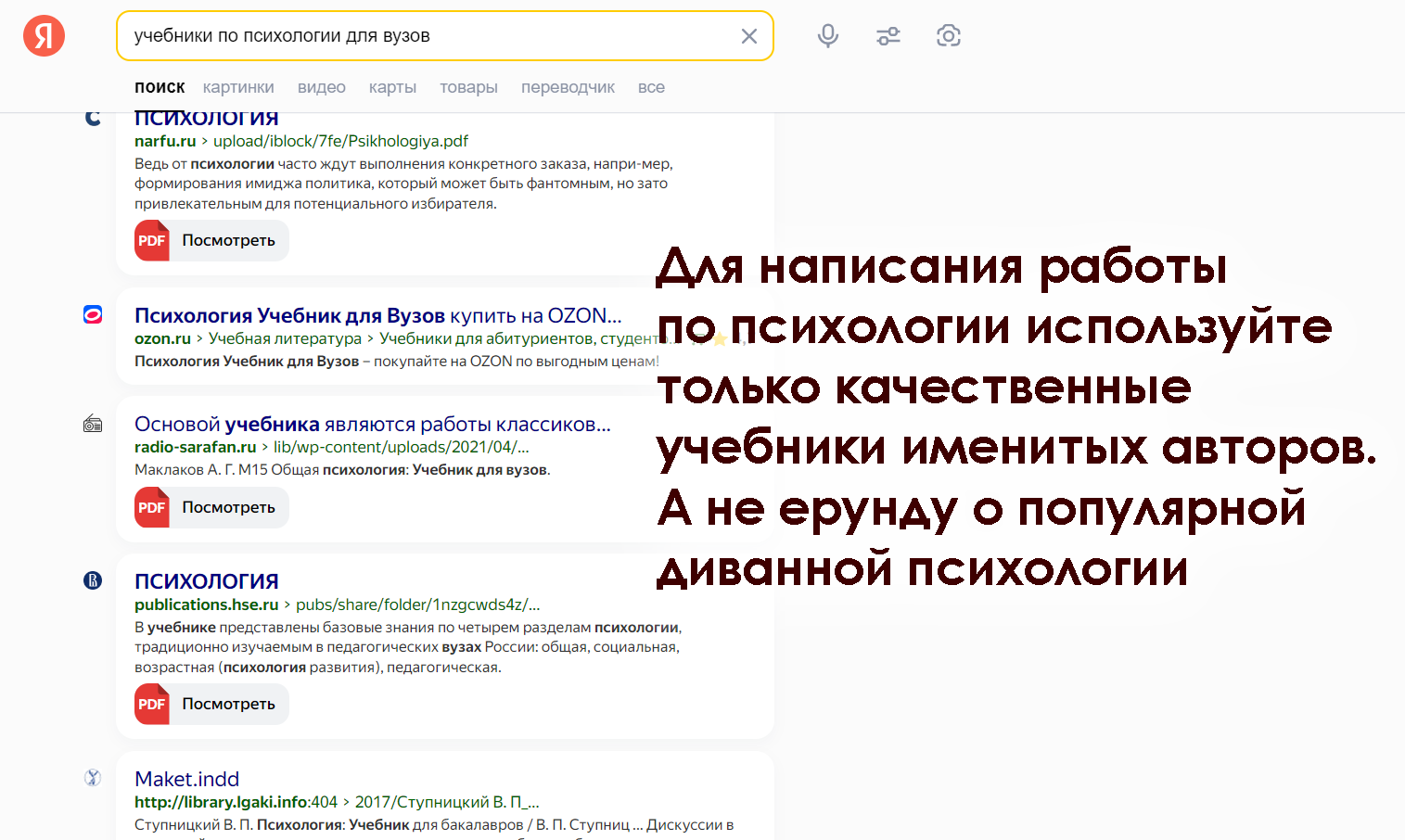Open lib/wp-content/uploads/2021/04 path link
Viewport: 1405px width, 840px height.
pyautogui.click(x=401, y=447)
